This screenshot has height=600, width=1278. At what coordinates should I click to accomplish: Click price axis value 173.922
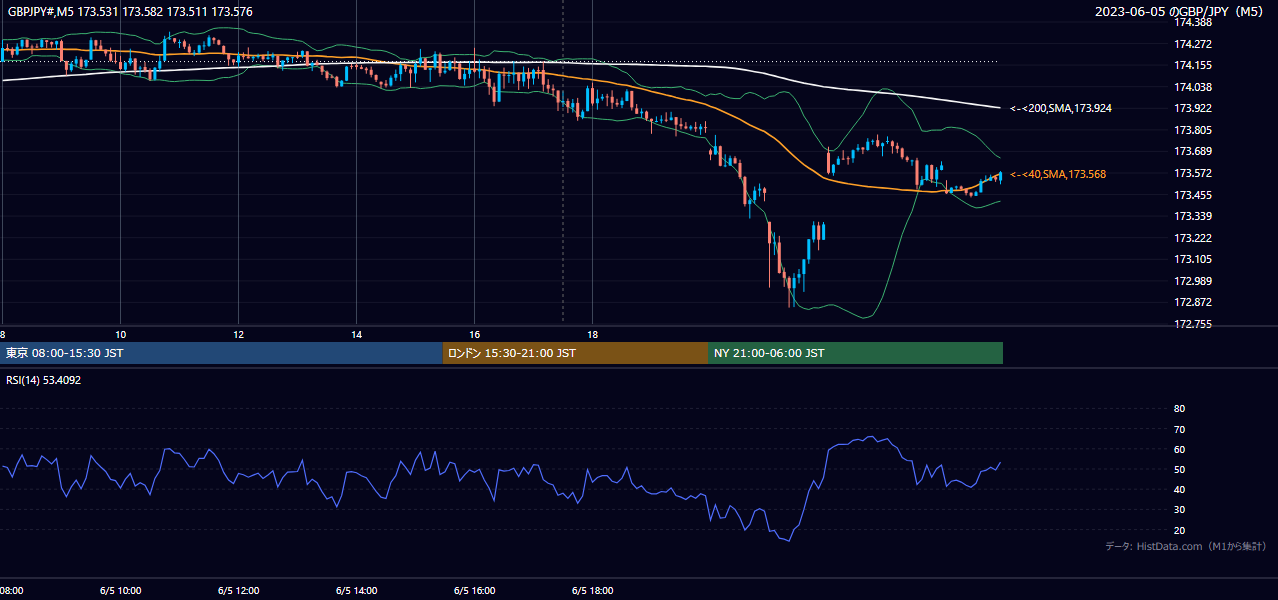tap(1192, 108)
